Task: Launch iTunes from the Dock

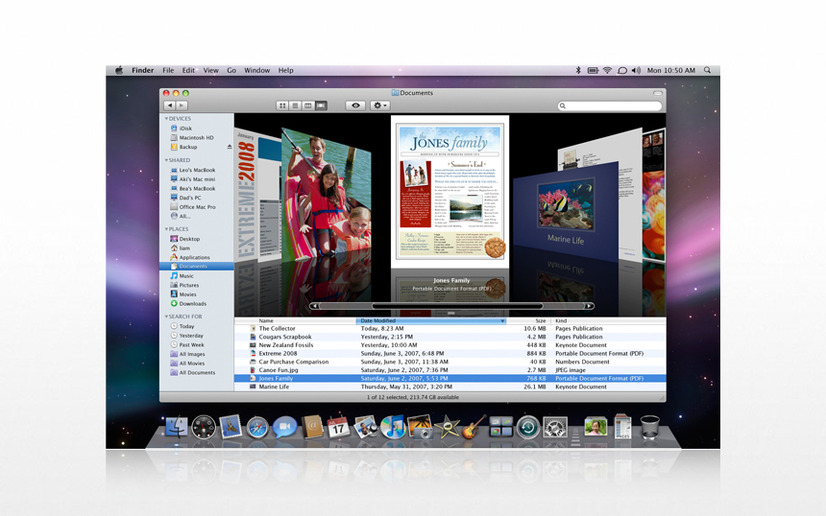Action: pyautogui.click(x=393, y=427)
